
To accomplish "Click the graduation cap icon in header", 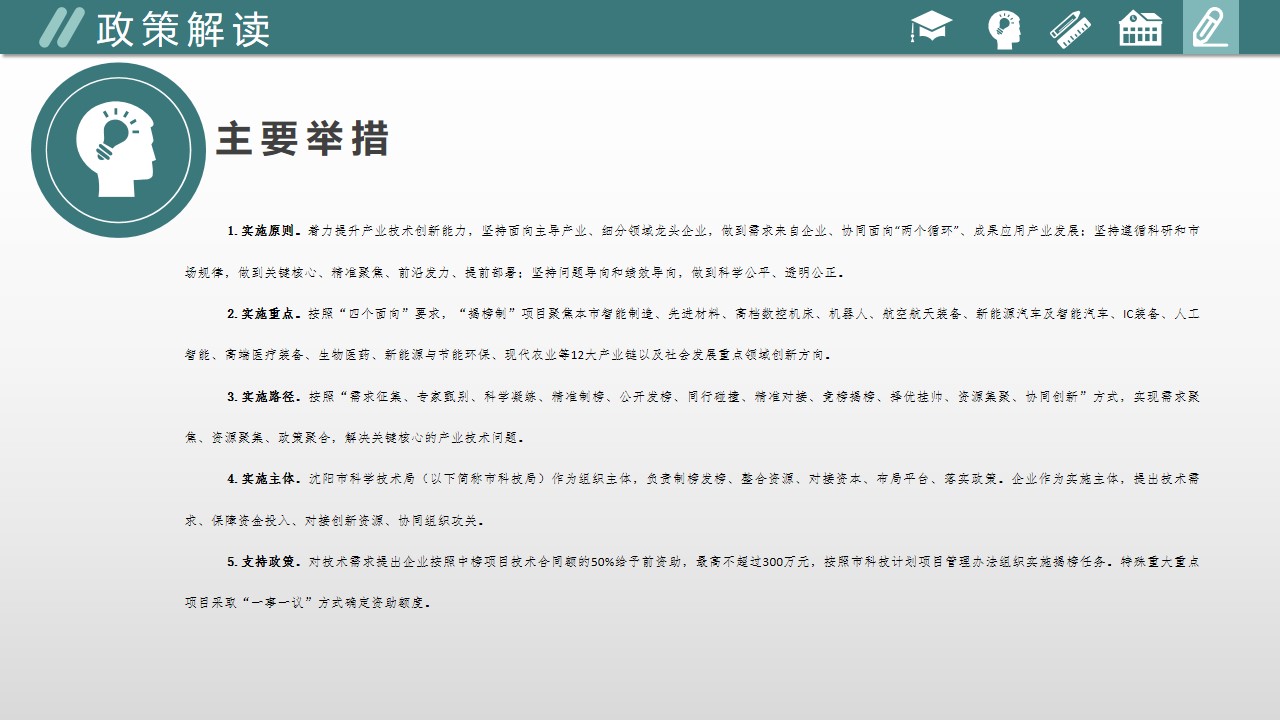I will coord(930,28).
